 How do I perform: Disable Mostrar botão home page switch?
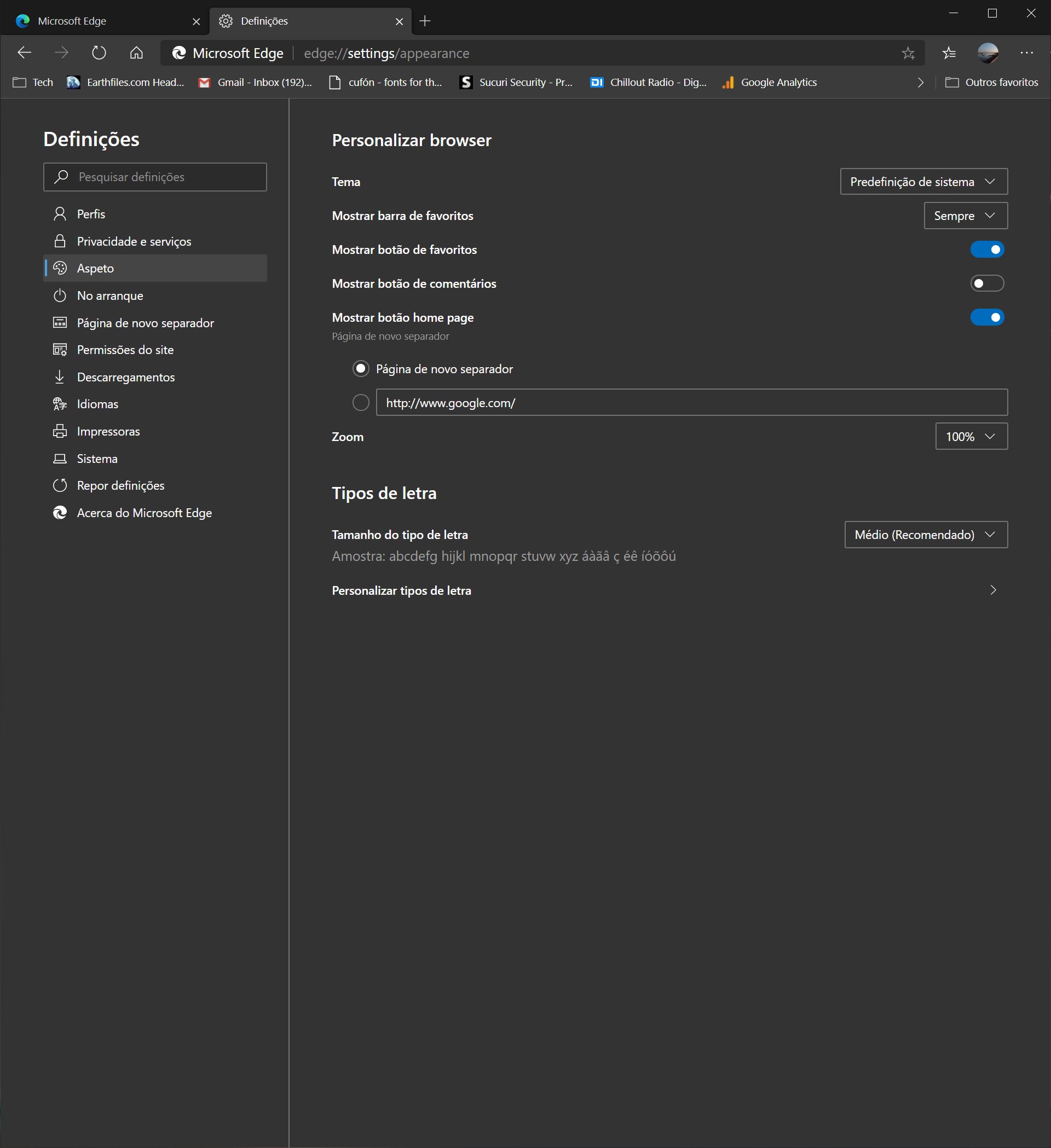[x=987, y=317]
